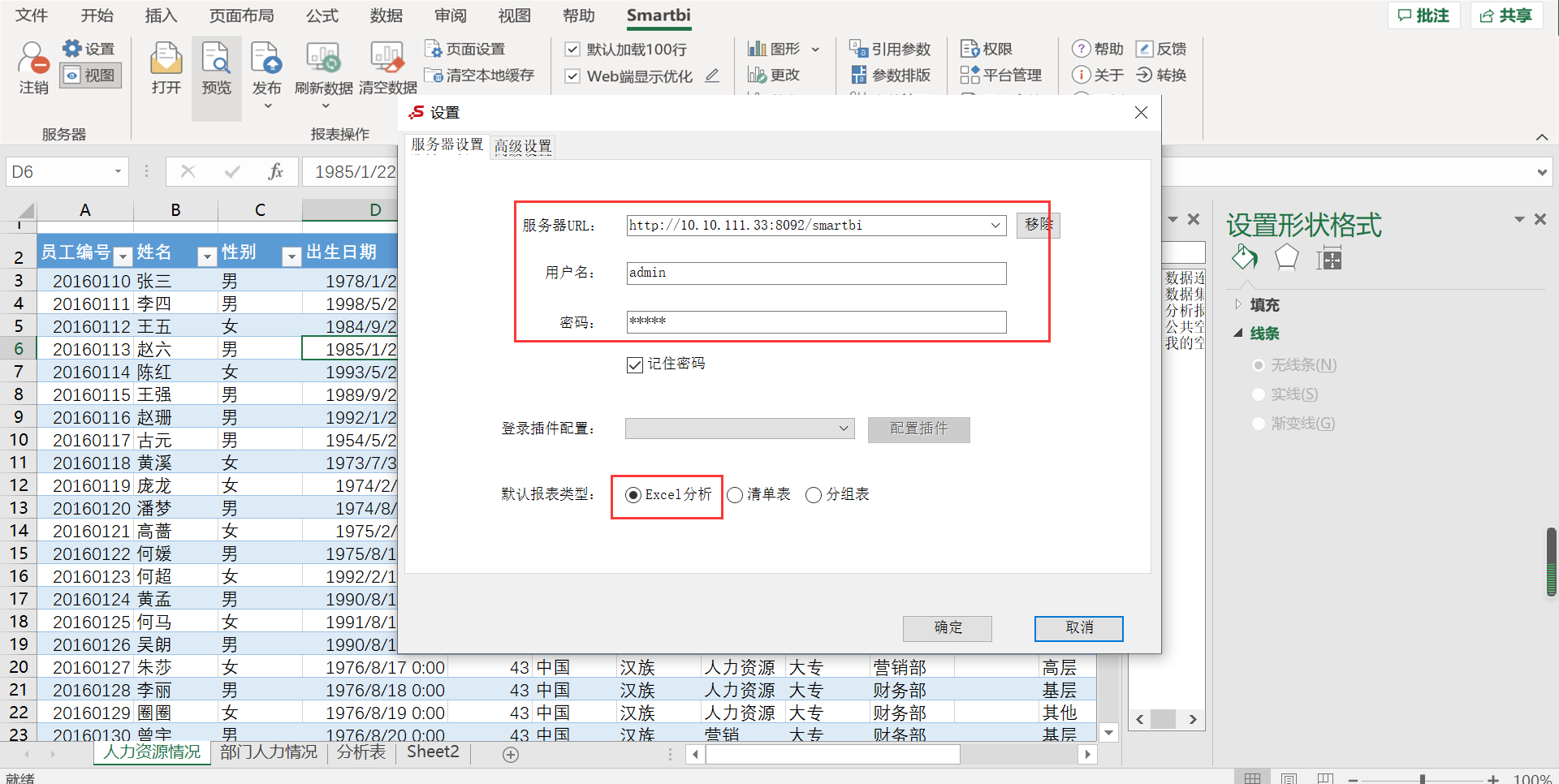
Task: Toggle Web端显示优化 checkbox
Action: (x=572, y=76)
